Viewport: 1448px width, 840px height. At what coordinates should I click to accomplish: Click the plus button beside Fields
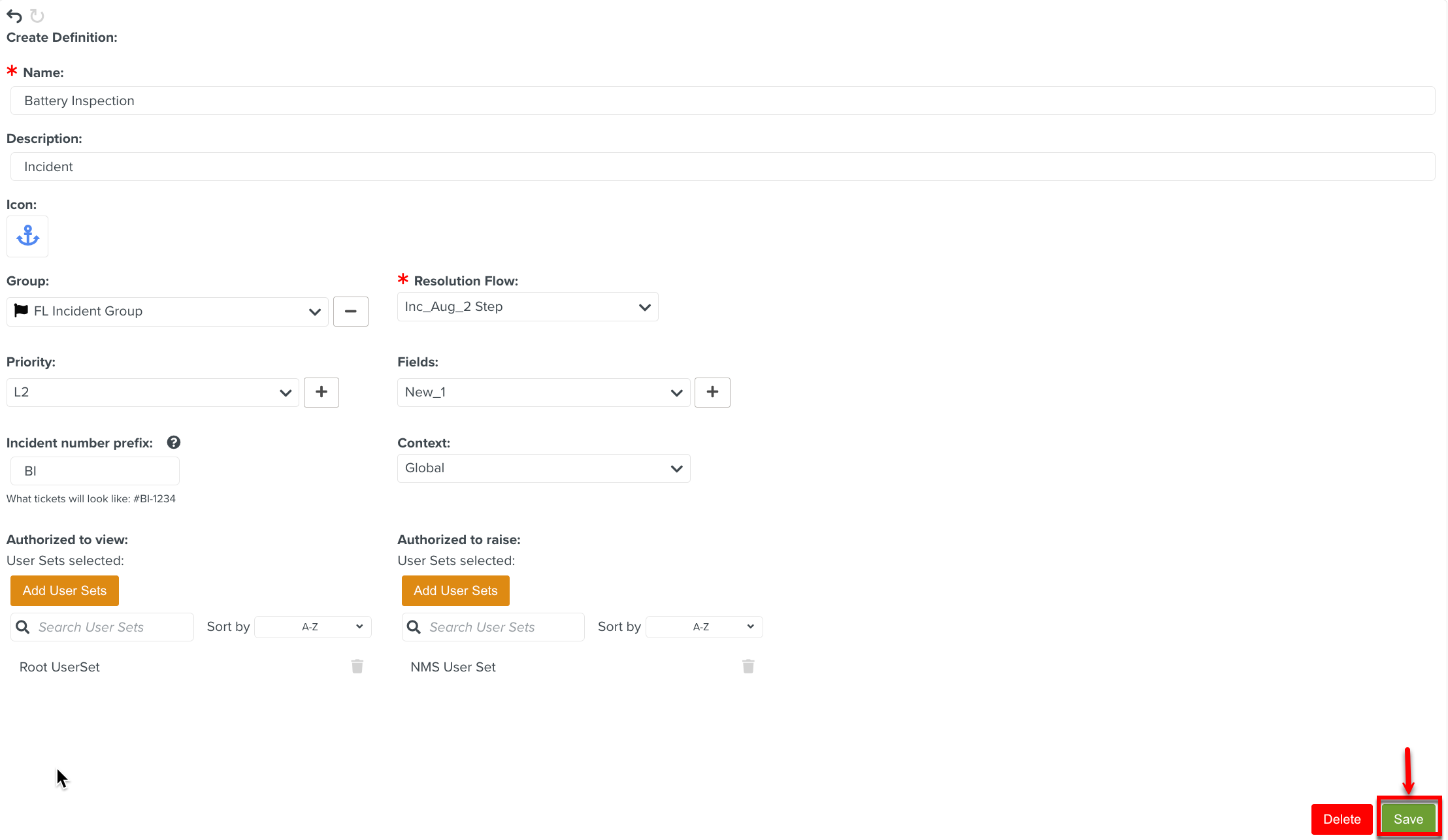click(x=712, y=392)
